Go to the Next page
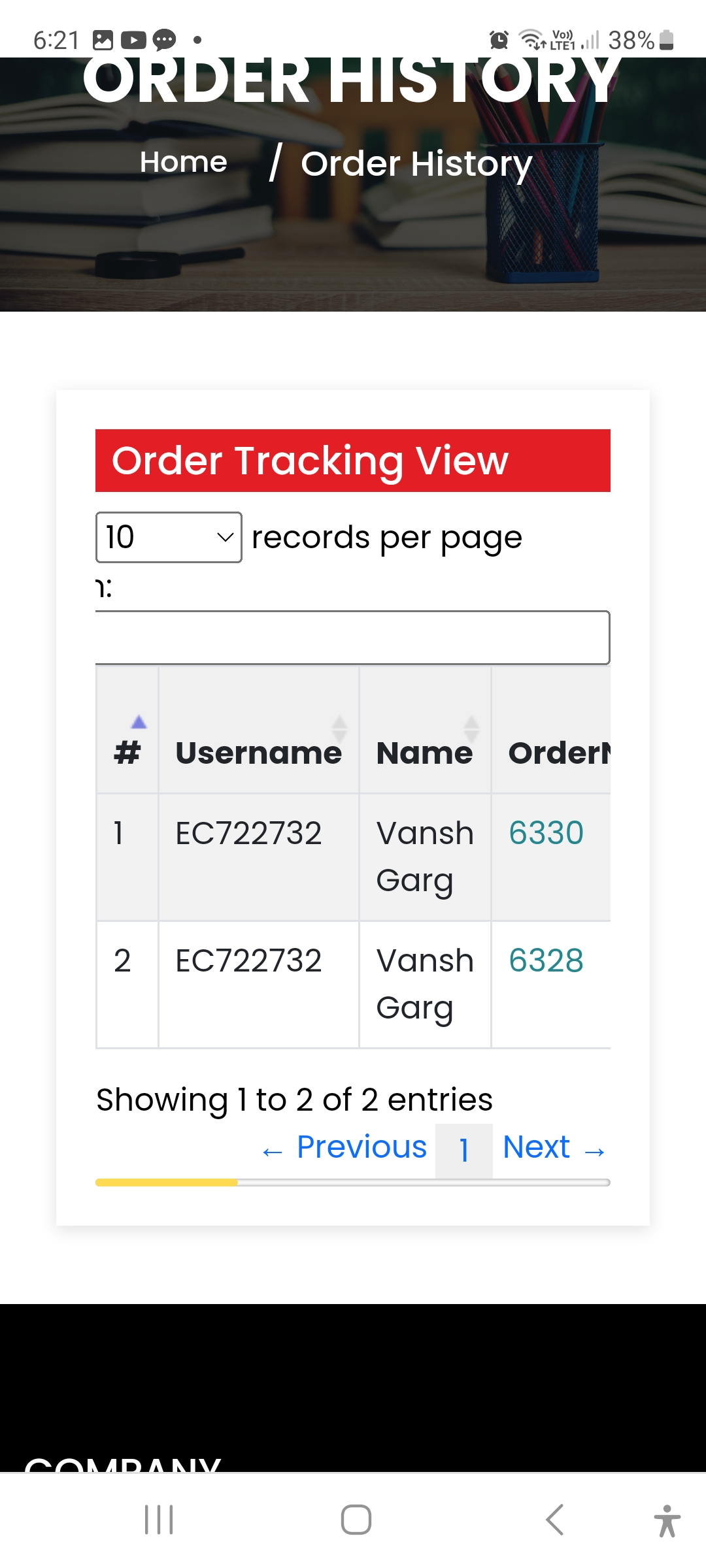 point(554,1148)
